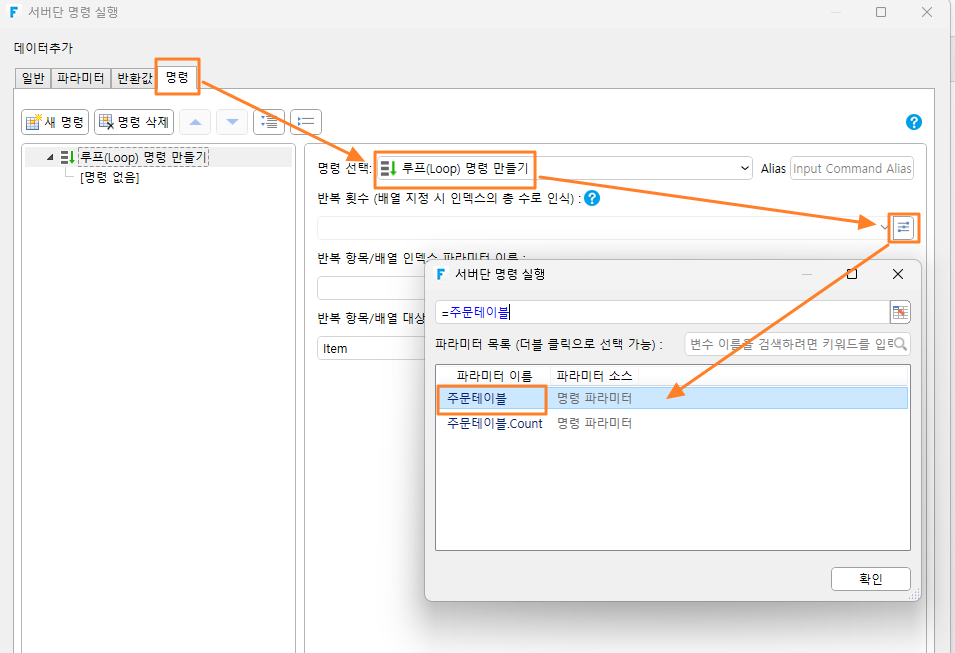The width and height of the screenshot is (955, 653).
Task: Click the 확인 button in the dialog
Action: coord(870,579)
